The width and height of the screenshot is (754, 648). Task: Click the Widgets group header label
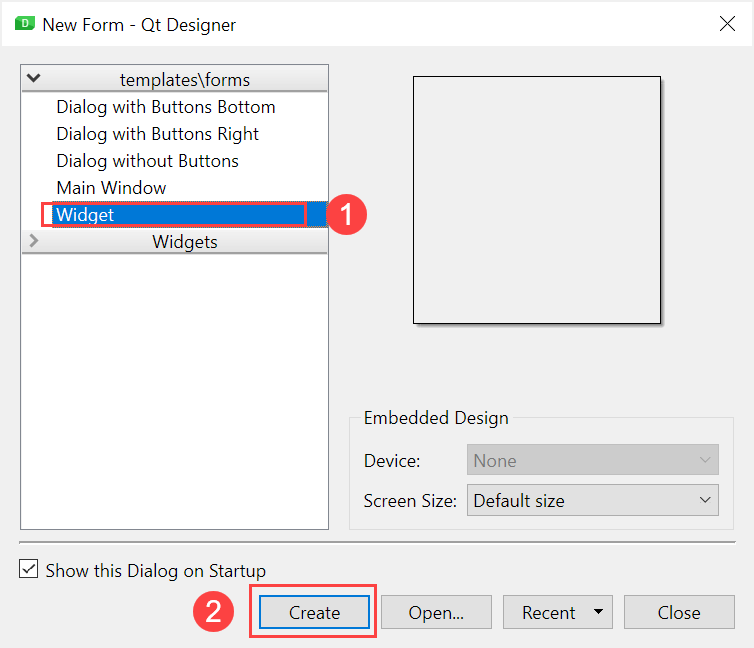pyautogui.click(x=185, y=242)
